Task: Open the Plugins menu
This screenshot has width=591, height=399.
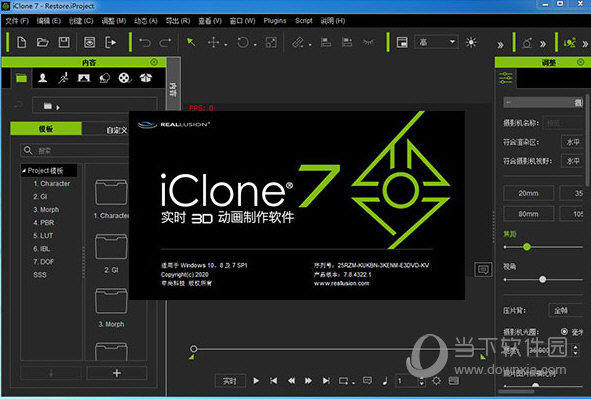Action: coord(275,21)
